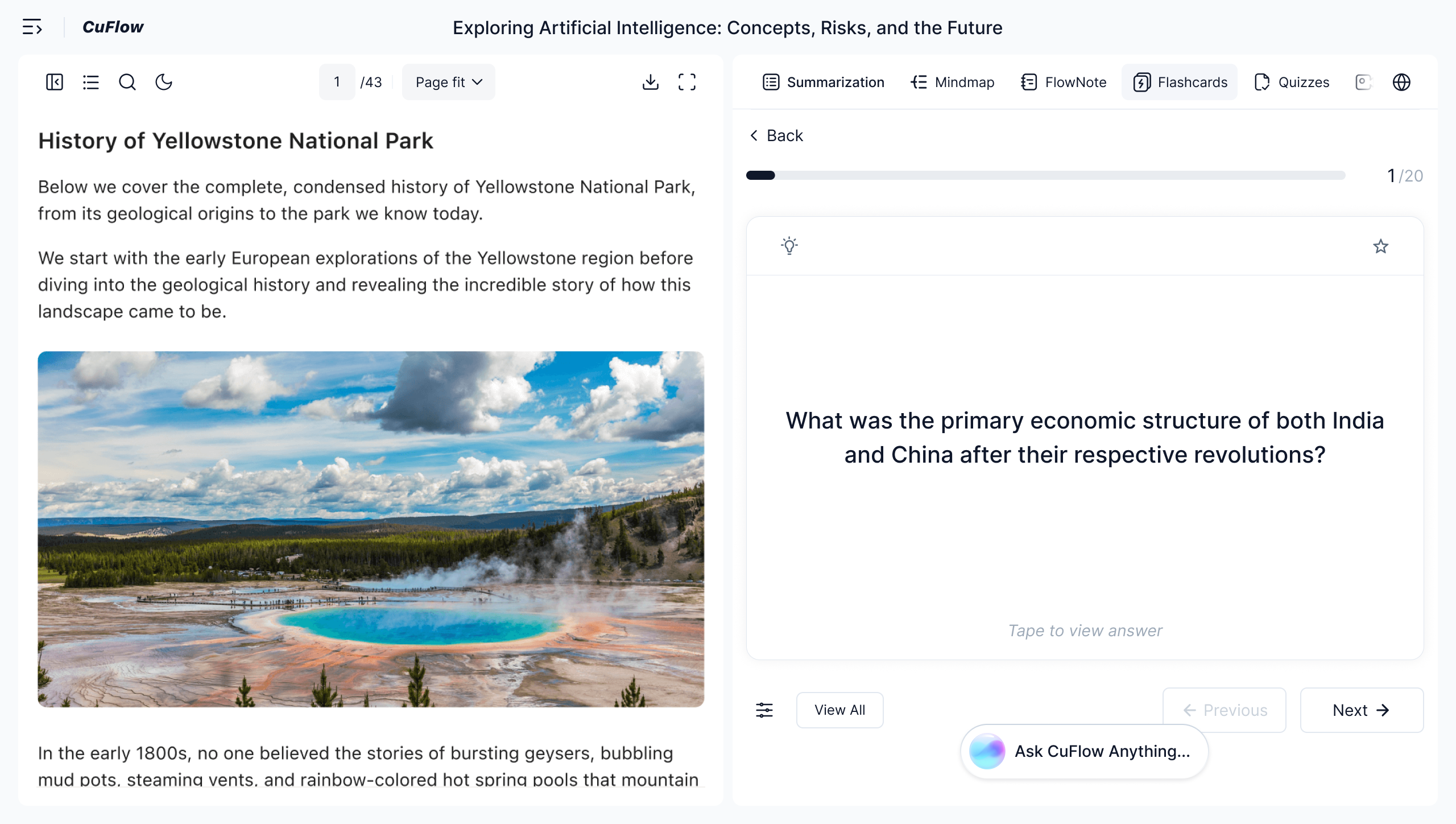Click the document title Exploring Artificial Intelligence
Screen dimensions: 1456x824
(x=727, y=27)
